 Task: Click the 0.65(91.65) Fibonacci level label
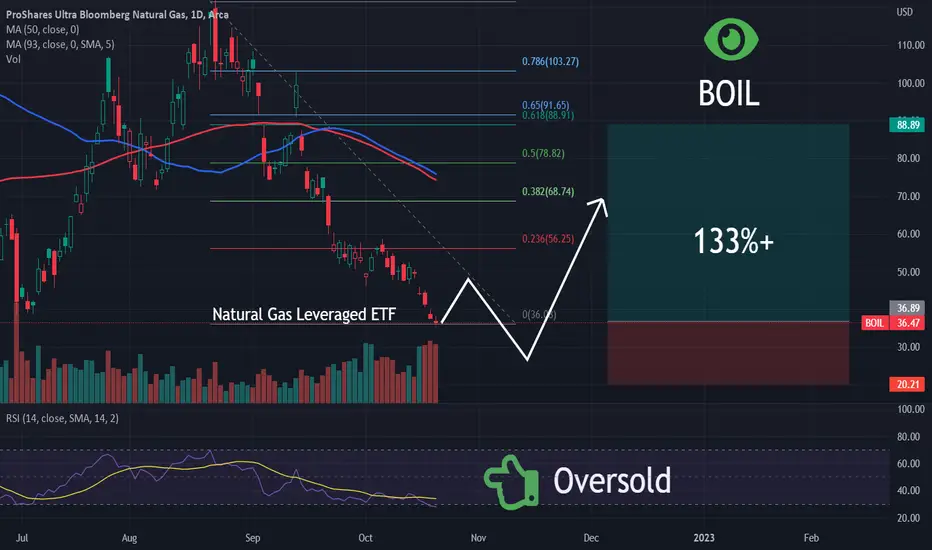pos(546,105)
